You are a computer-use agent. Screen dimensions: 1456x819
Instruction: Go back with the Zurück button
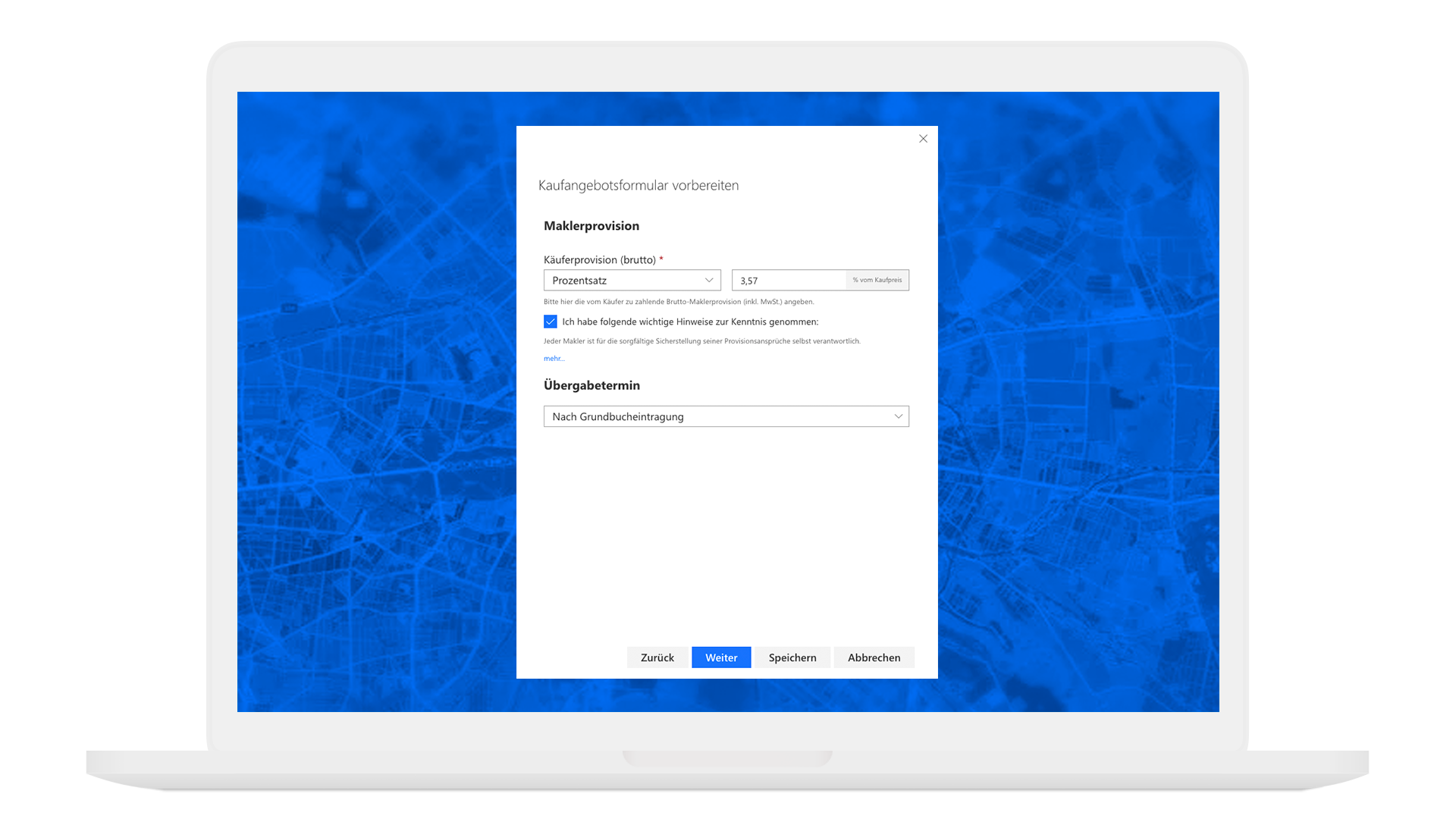click(657, 657)
